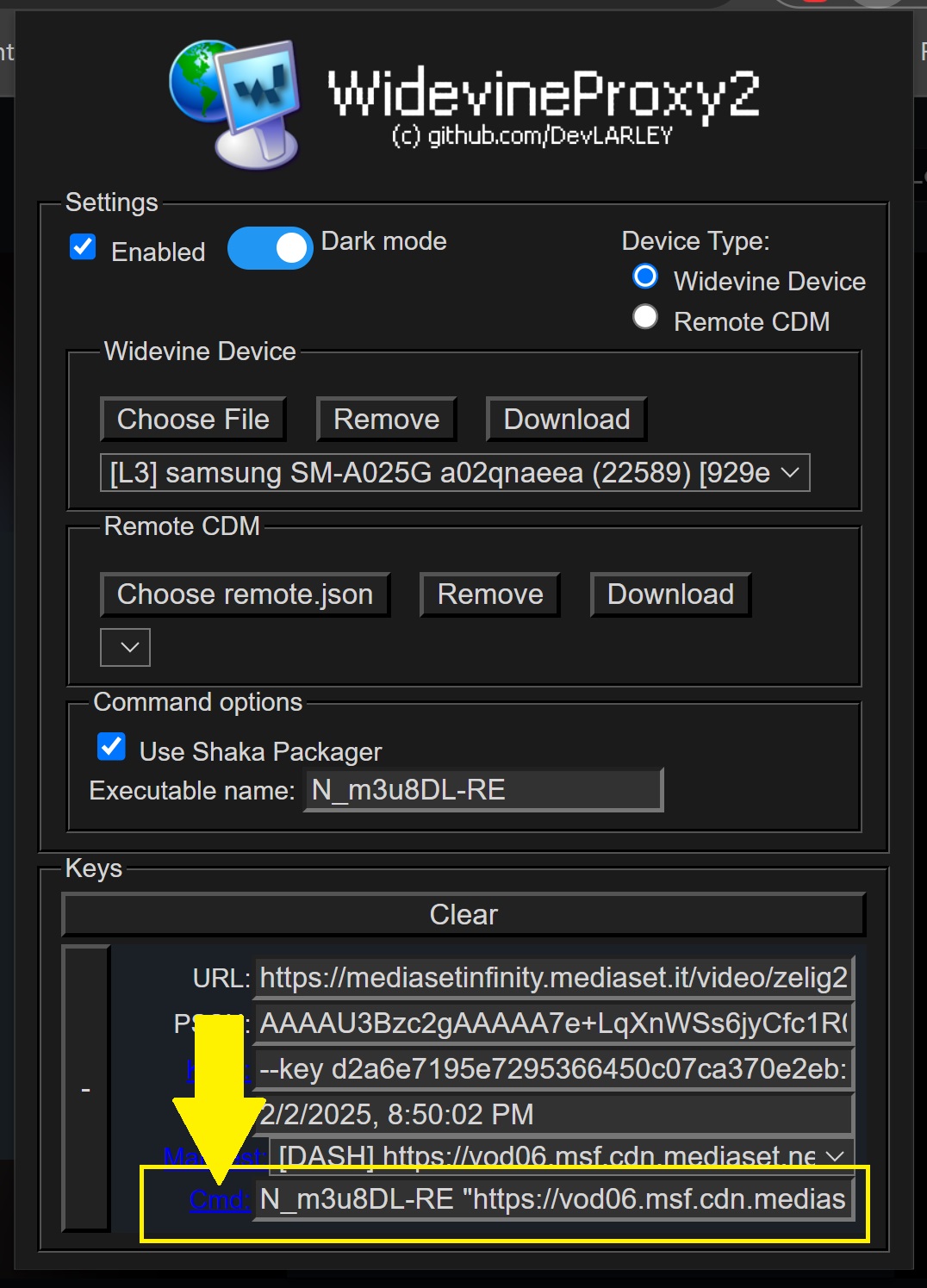
Task: Click the Command options group label
Action: click(198, 702)
